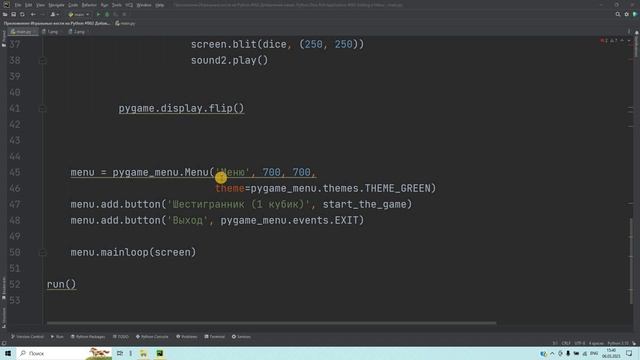Click the Search Everywhere magnifier icon

[x=618, y=14]
